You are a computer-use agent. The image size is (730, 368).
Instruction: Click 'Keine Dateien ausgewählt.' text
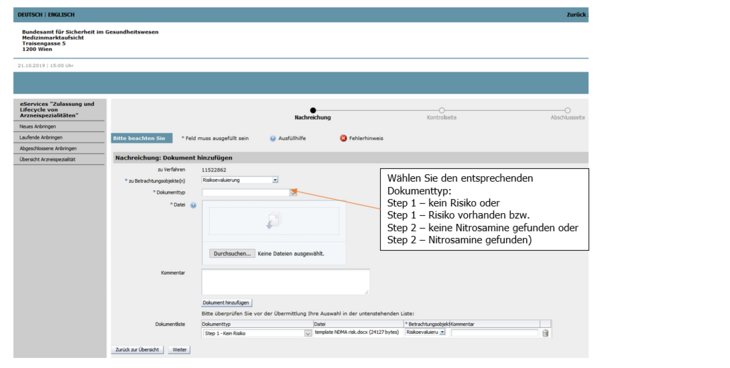291,254
